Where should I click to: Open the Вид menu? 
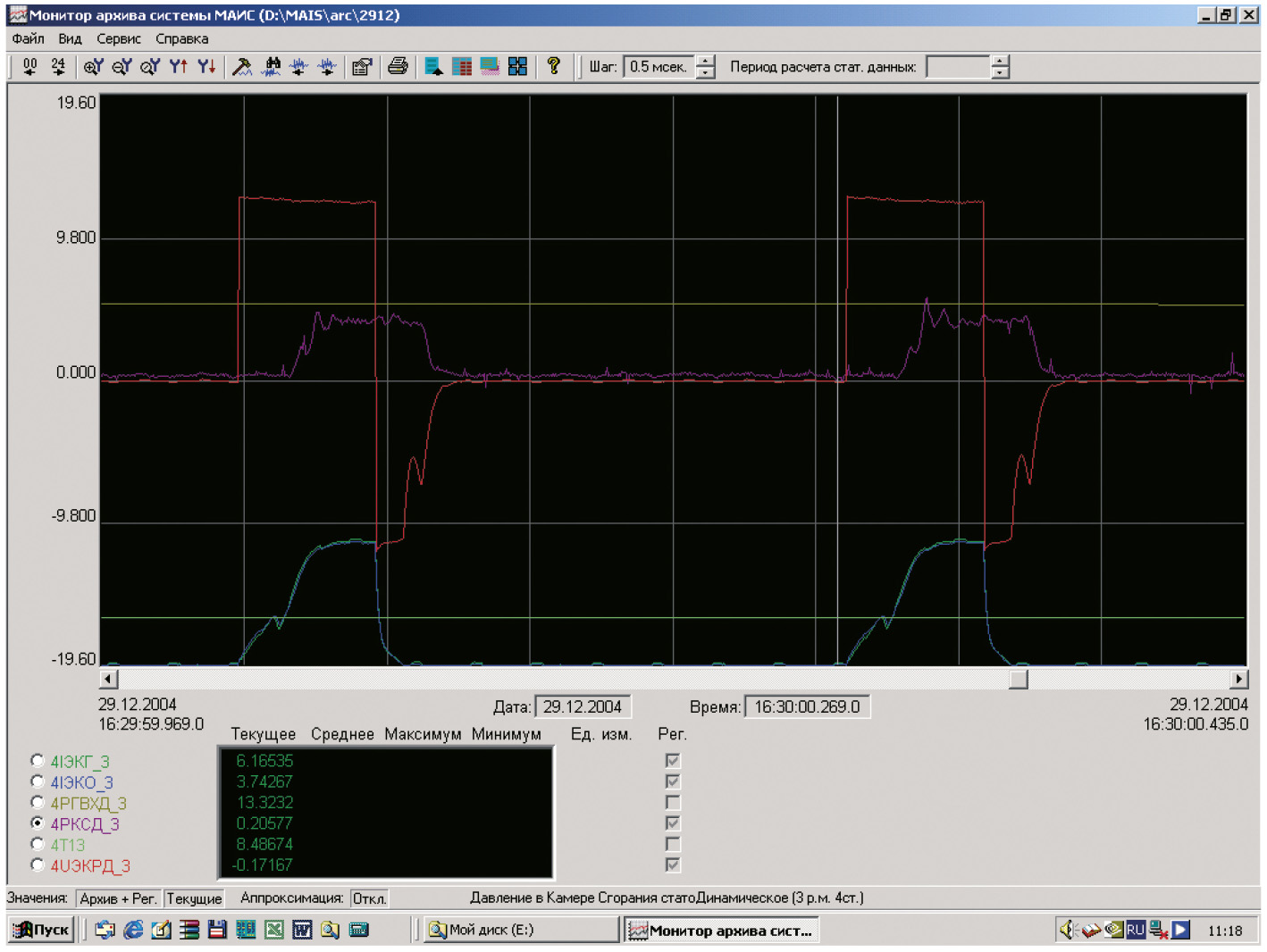pyautogui.click(x=70, y=38)
